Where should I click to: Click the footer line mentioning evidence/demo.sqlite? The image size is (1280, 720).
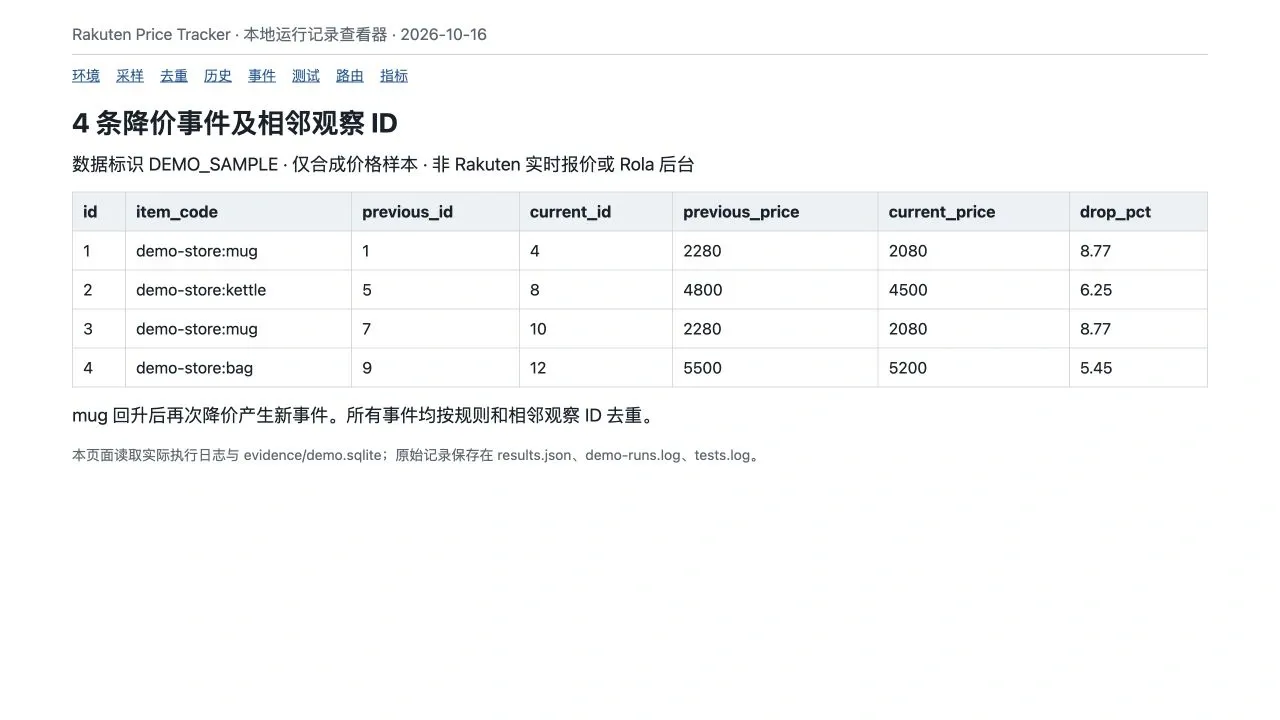pyautogui.click(x=417, y=455)
